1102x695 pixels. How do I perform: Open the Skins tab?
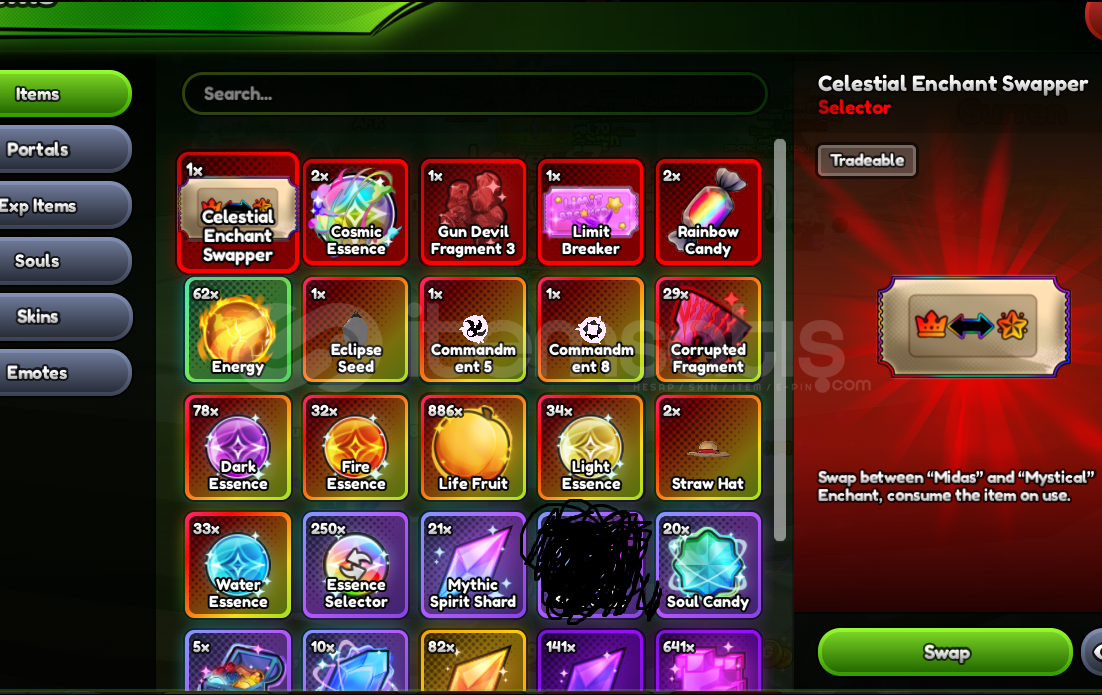pyautogui.click(x=63, y=316)
